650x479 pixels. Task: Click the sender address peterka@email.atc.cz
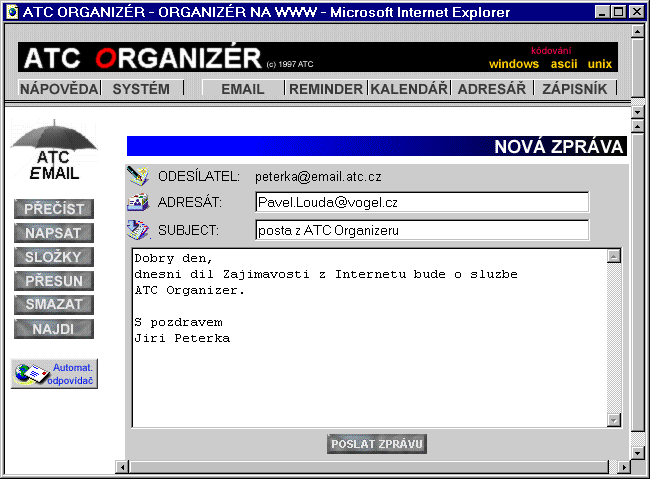[318, 177]
